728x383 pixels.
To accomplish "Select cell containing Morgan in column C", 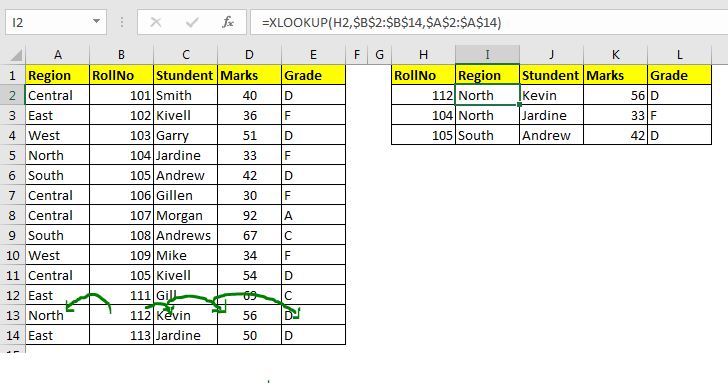I will point(185,215).
